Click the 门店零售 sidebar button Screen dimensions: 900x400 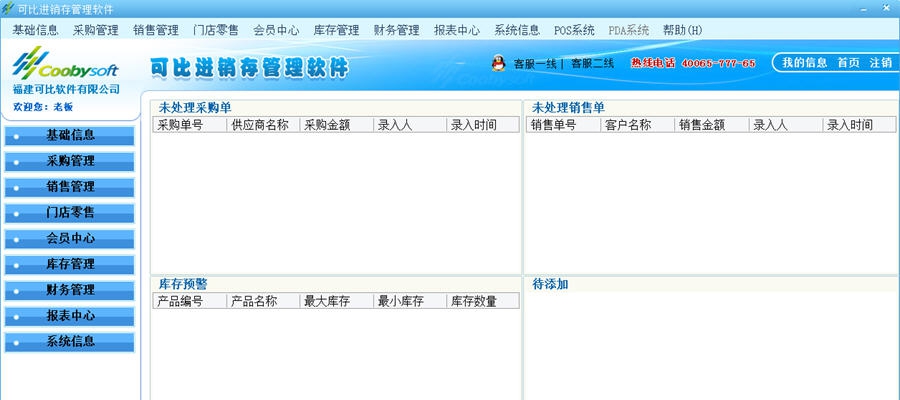[69, 213]
